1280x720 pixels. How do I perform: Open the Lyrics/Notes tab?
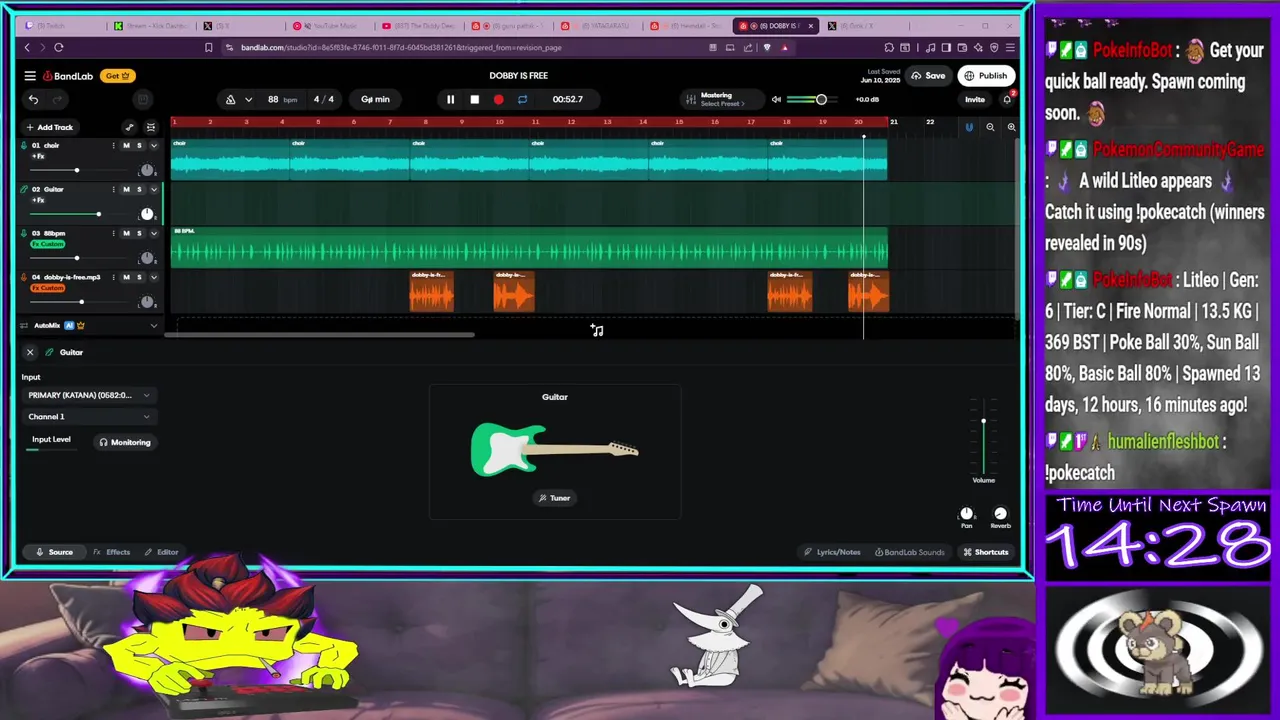(832, 552)
